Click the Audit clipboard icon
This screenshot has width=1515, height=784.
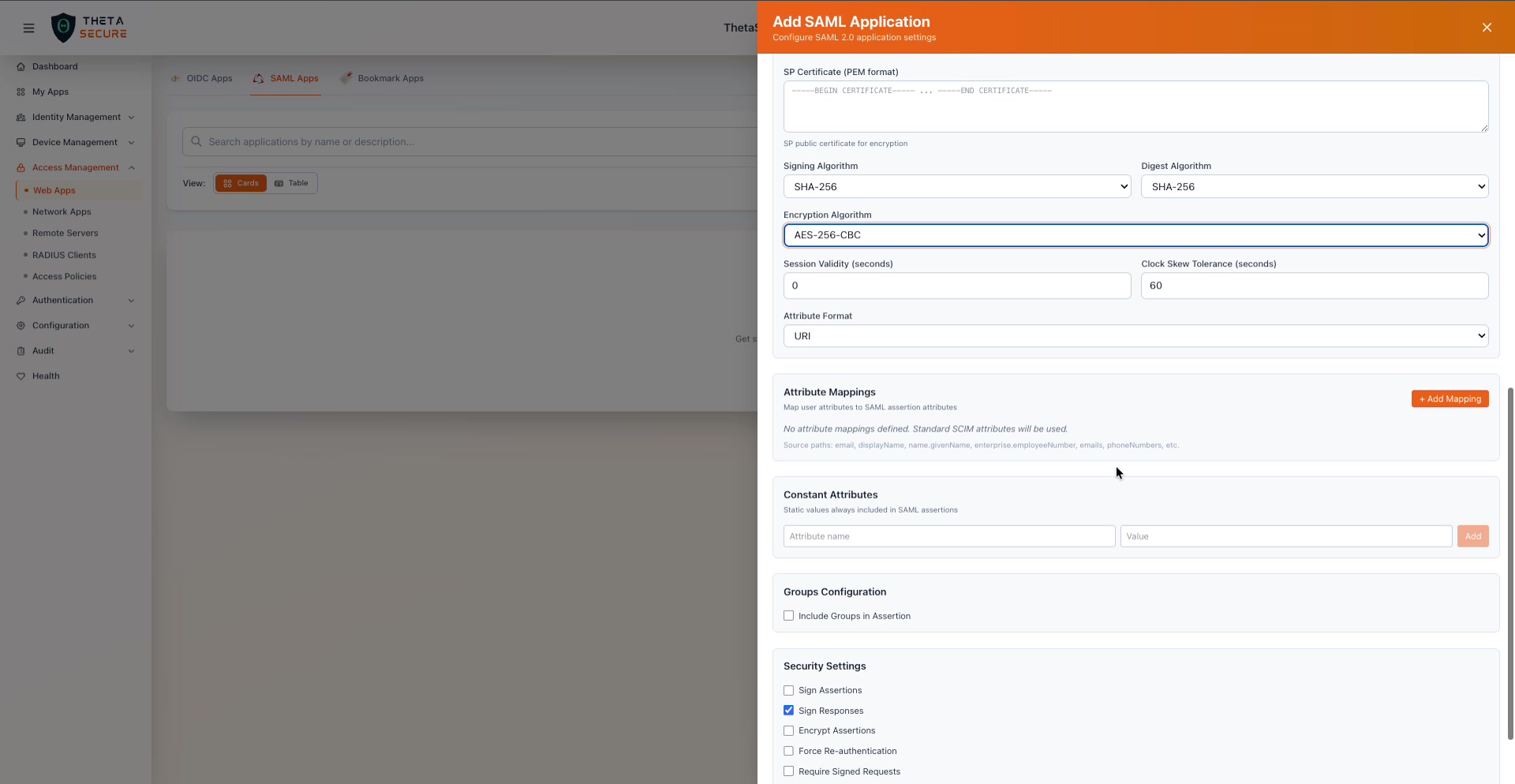21,351
